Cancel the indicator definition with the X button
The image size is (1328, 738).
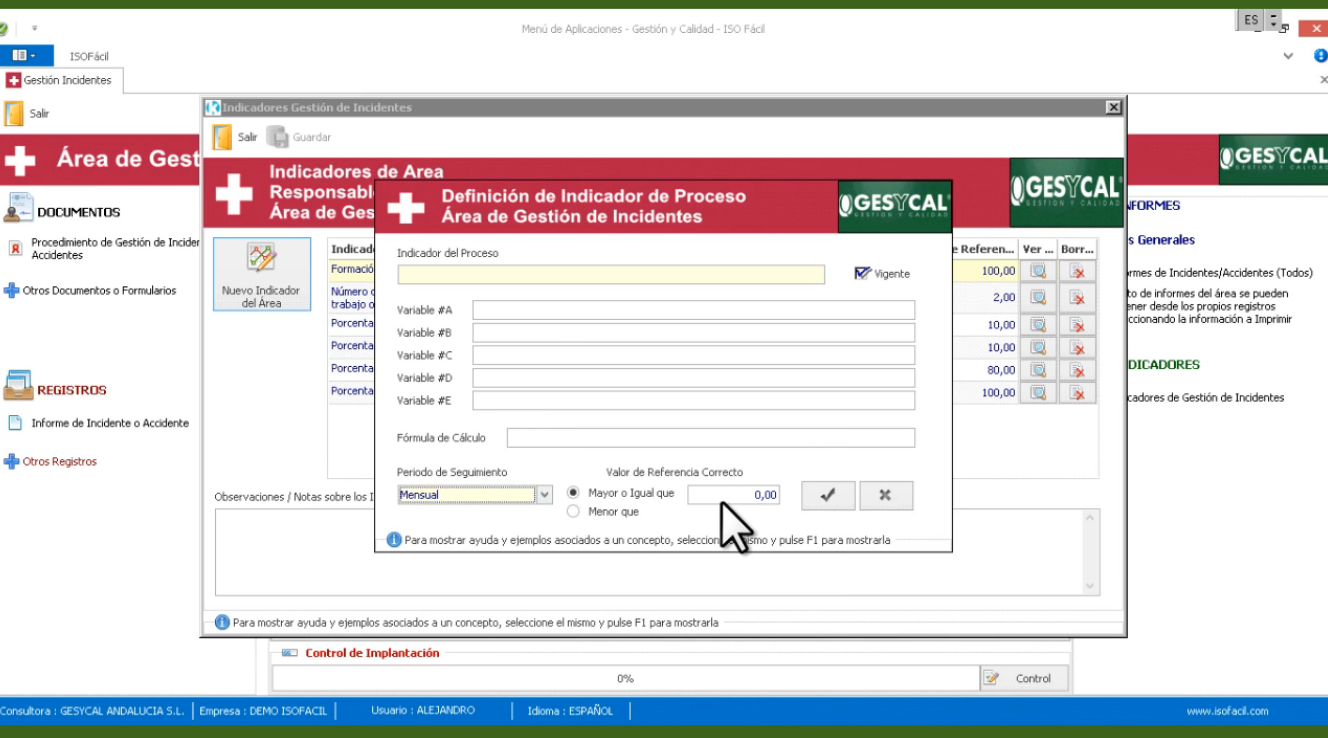[886, 495]
